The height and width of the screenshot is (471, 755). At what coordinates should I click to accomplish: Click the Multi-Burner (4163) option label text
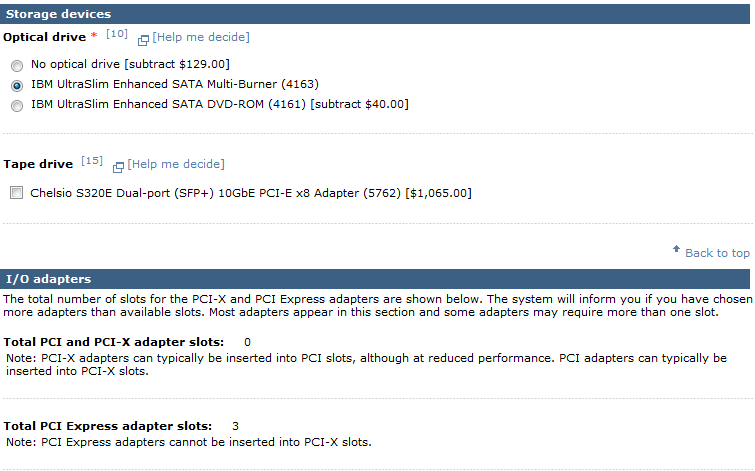tap(175, 84)
